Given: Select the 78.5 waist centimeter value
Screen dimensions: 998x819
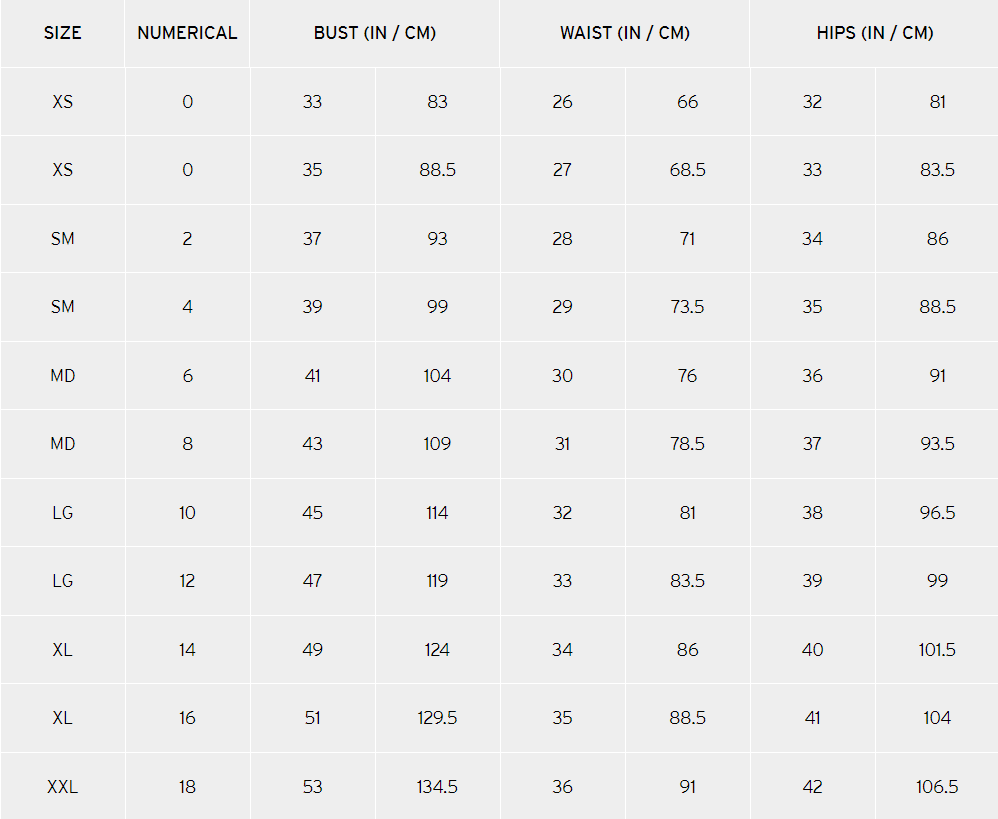Looking at the screenshot, I should [687, 444].
